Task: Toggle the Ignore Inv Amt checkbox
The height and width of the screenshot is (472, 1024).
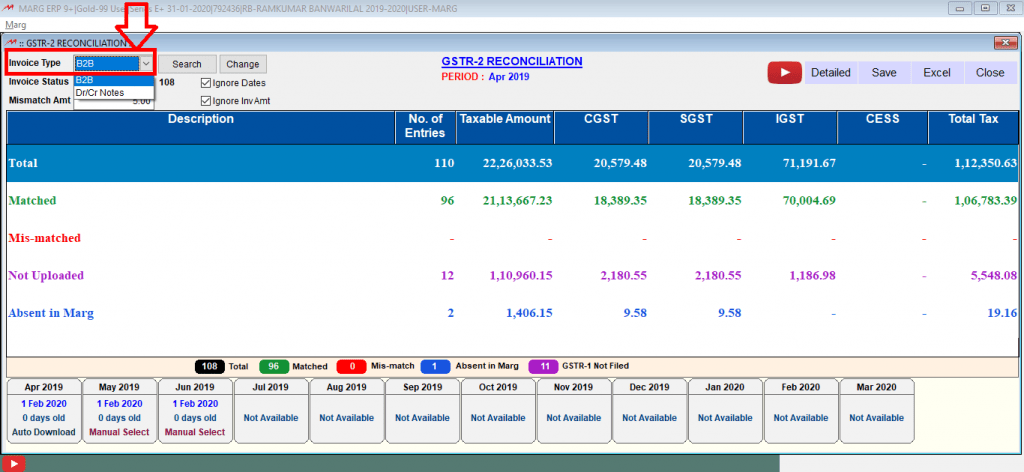Action: [x=206, y=101]
